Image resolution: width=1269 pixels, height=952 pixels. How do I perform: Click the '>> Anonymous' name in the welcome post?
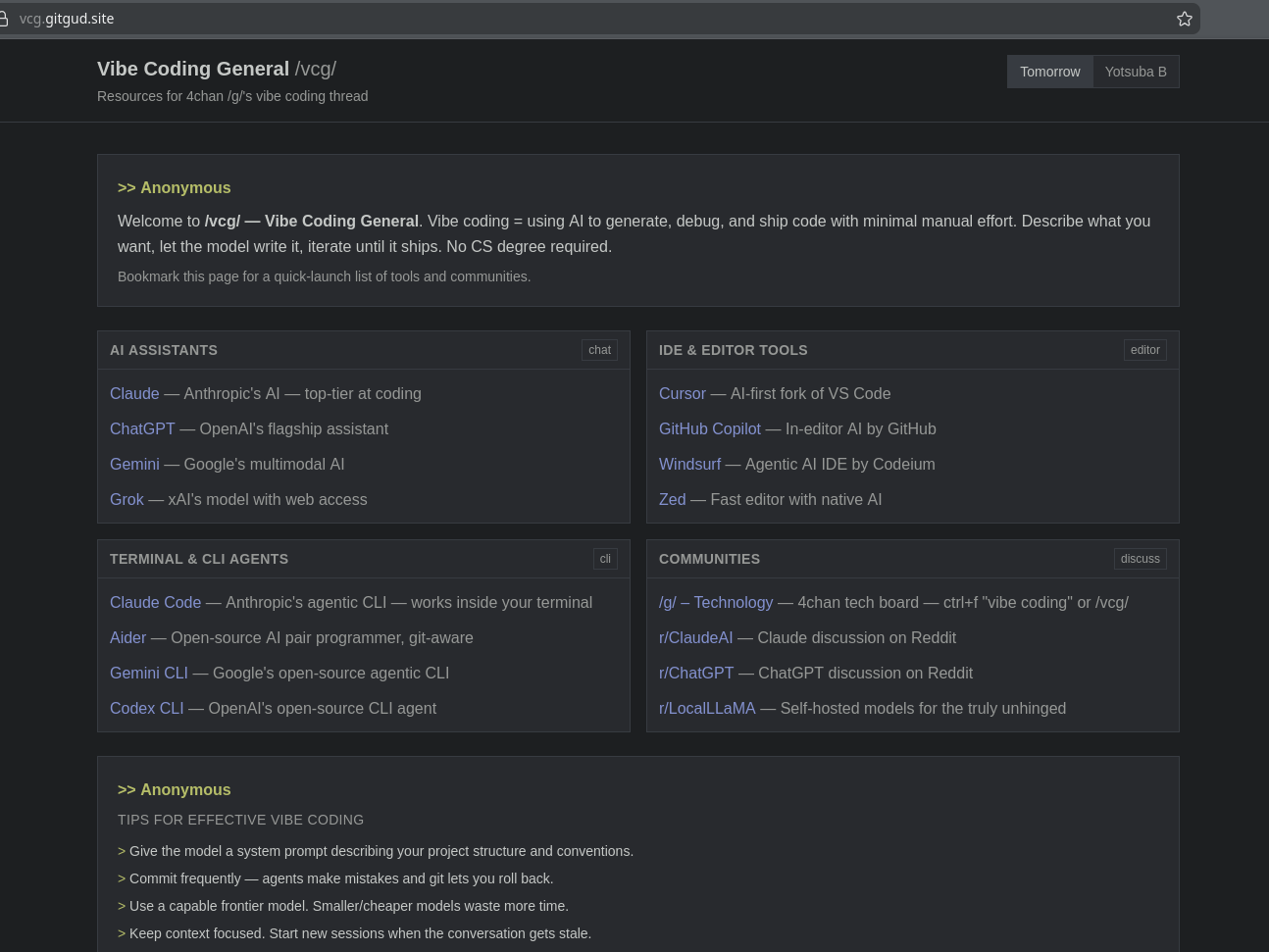tap(175, 187)
